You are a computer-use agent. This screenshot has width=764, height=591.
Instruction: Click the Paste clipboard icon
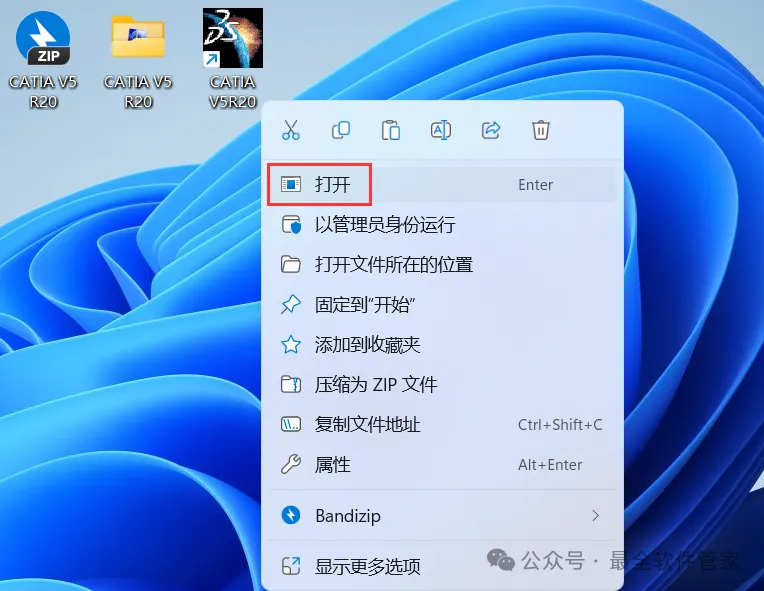[x=391, y=130]
